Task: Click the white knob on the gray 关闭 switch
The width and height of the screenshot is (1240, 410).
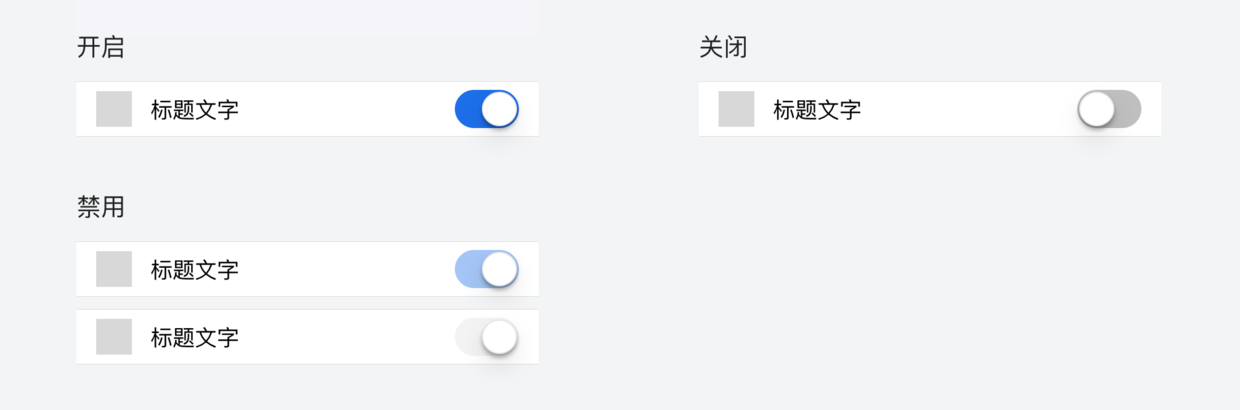Action: coord(1096,109)
